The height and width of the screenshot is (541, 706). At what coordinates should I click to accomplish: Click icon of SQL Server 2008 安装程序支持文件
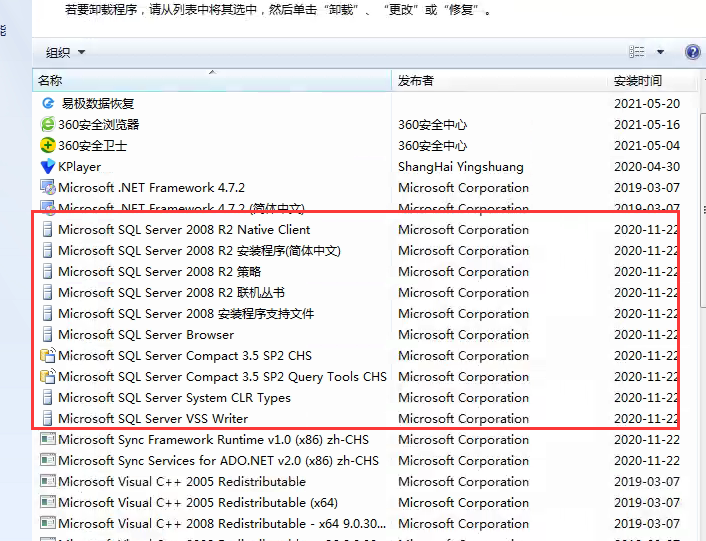(47, 313)
